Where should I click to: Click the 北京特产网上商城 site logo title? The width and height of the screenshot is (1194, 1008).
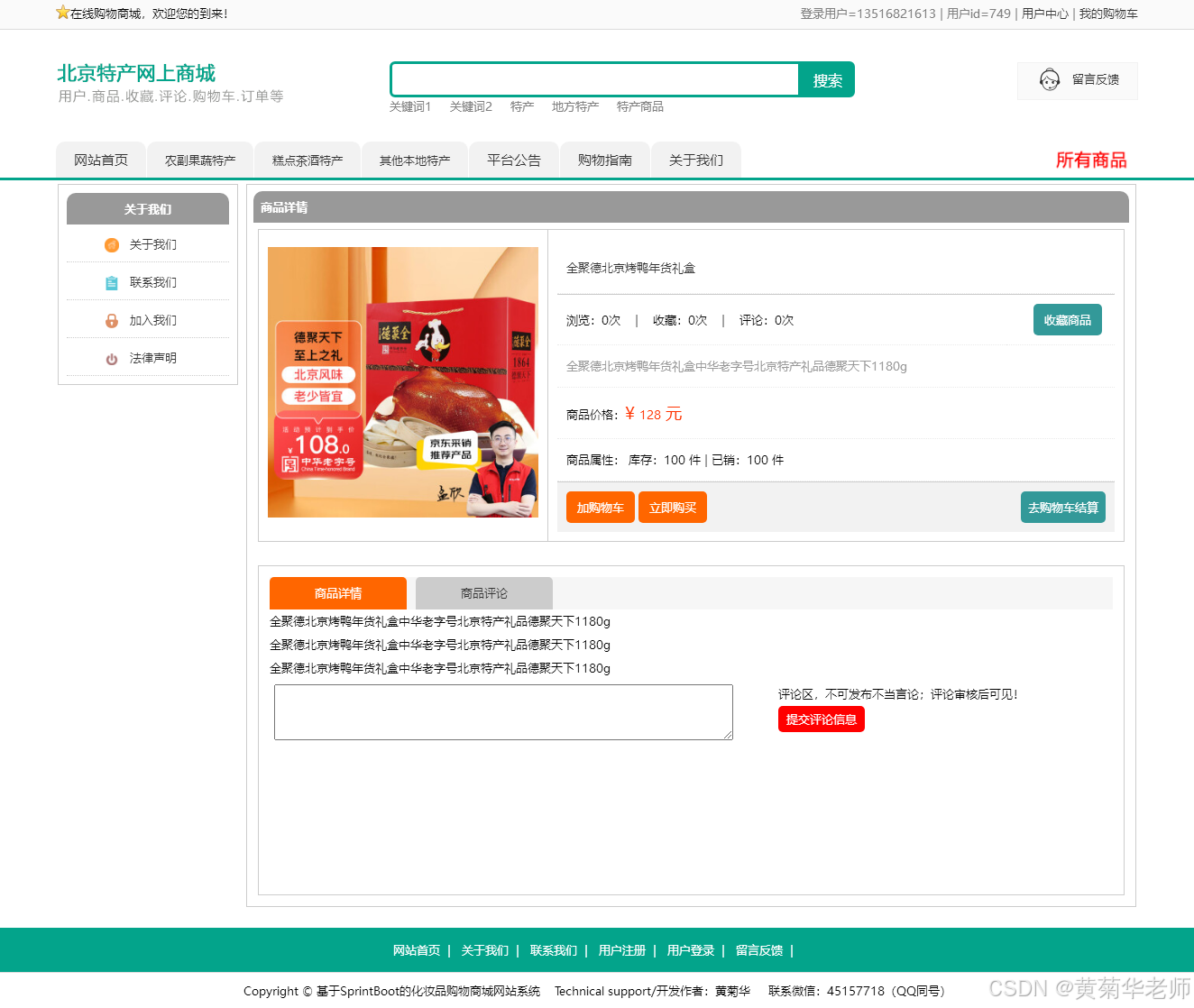(x=136, y=73)
